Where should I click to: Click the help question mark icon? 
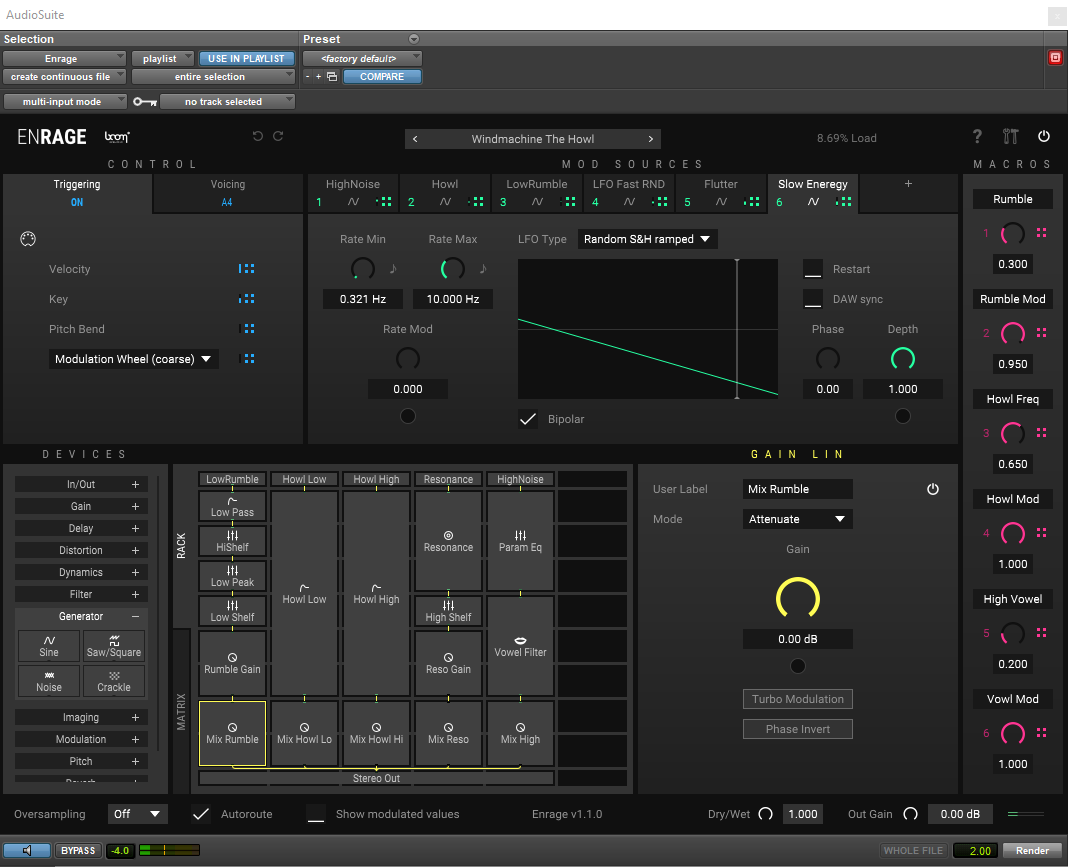[977, 137]
